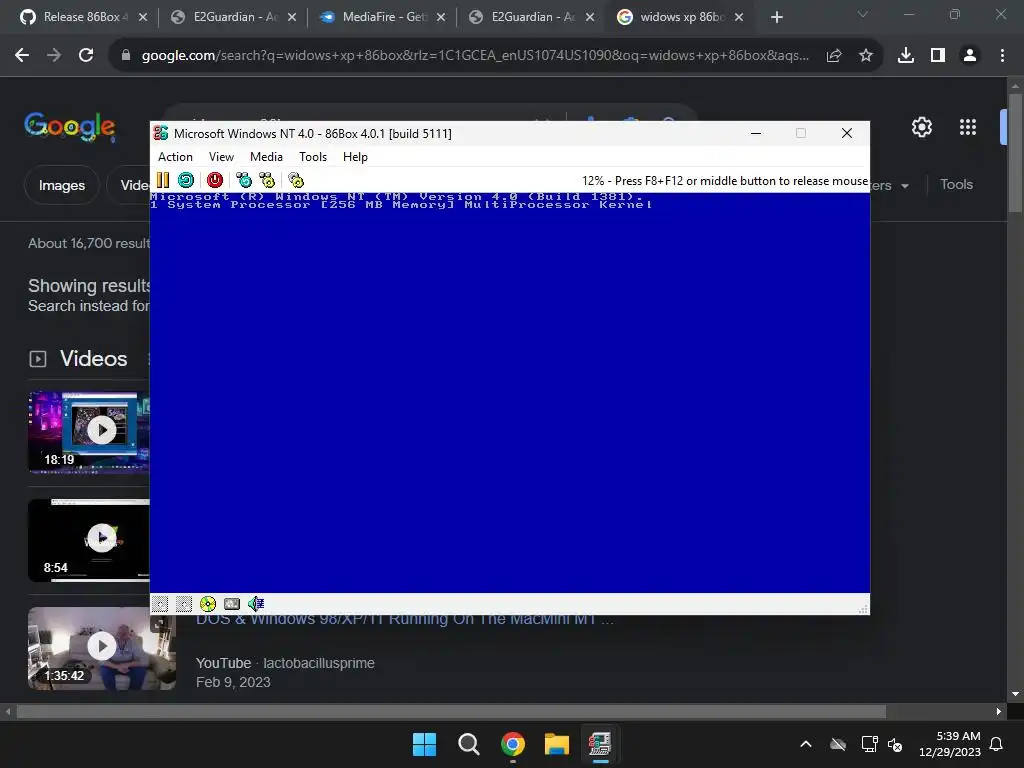Click 86Box taskbar icon
Viewport: 1024px width, 768px height.
click(600, 744)
